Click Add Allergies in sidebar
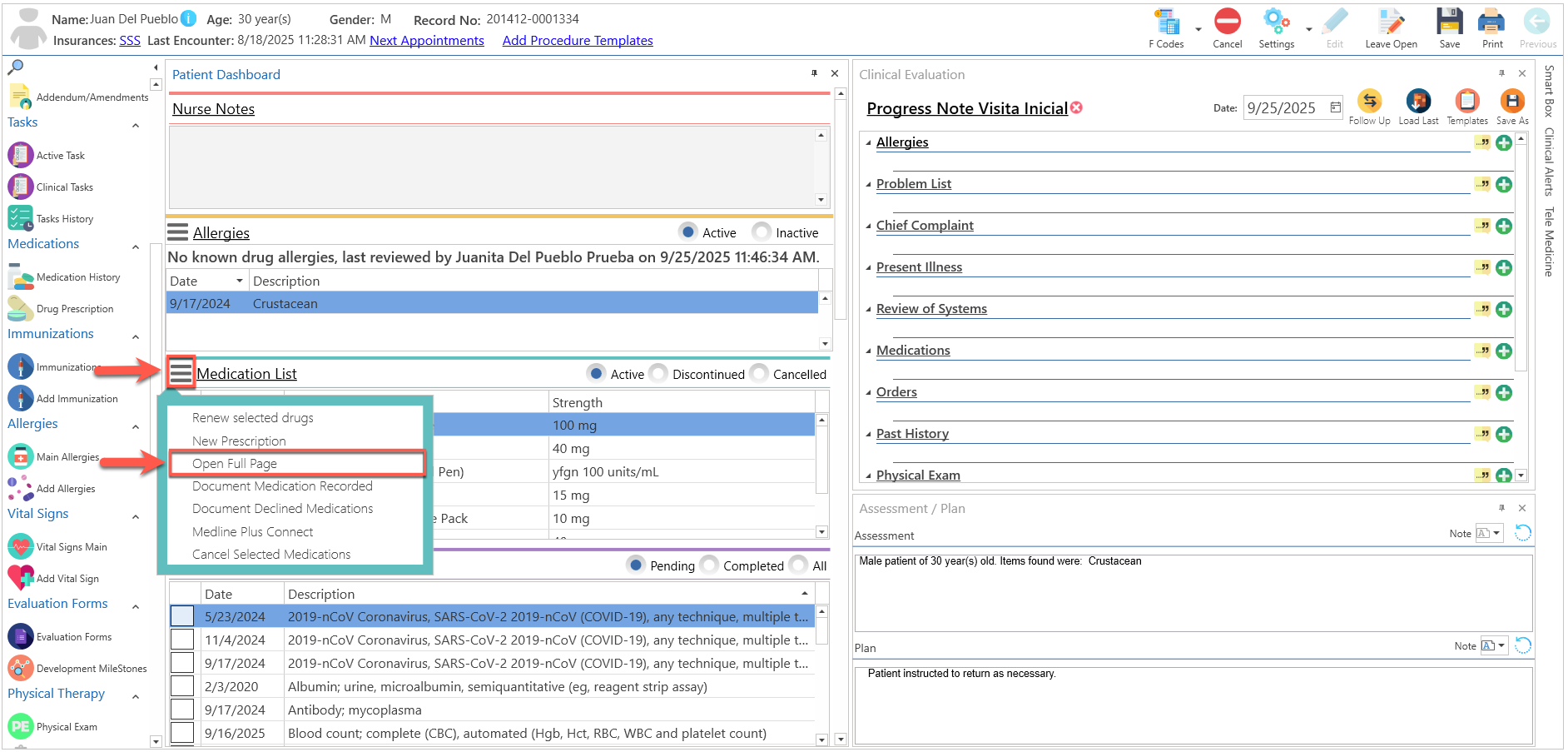Viewport: 1568px width, 752px height. pos(52,488)
